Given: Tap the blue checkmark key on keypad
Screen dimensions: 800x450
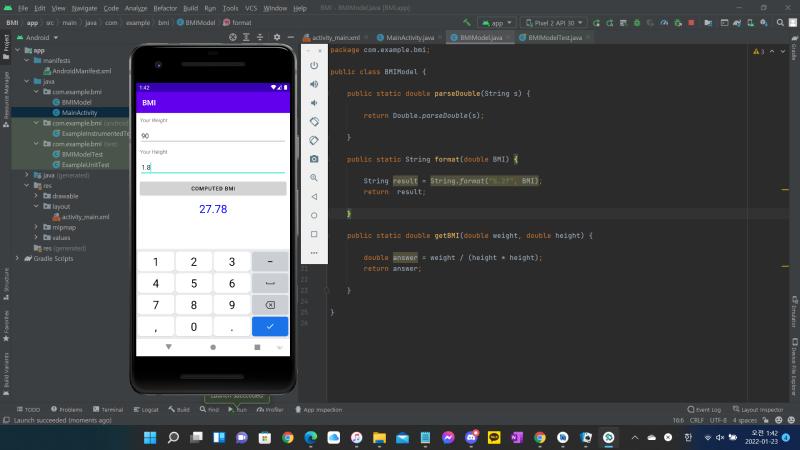Looking at the screenshot, I should (x=270, y=327).
